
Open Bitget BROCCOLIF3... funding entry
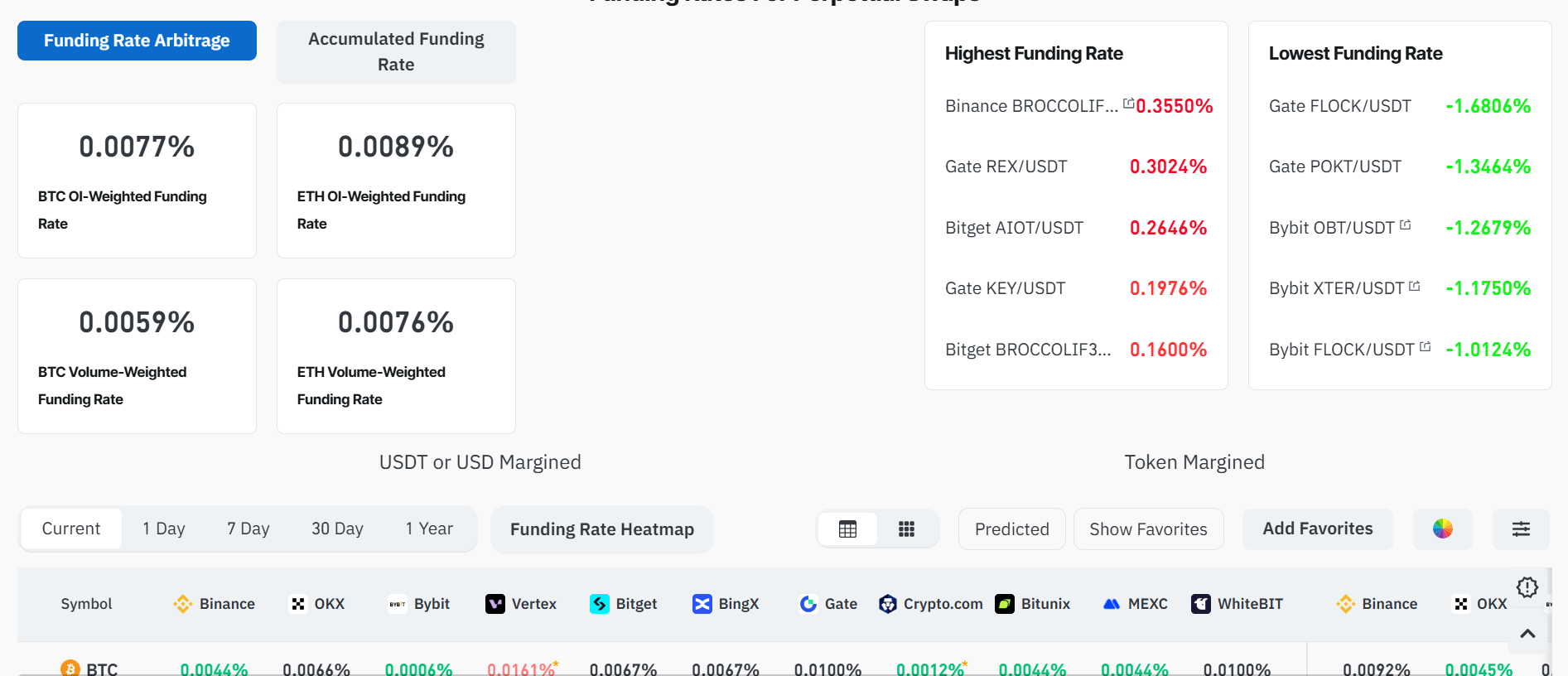[x=1028, y=350]
